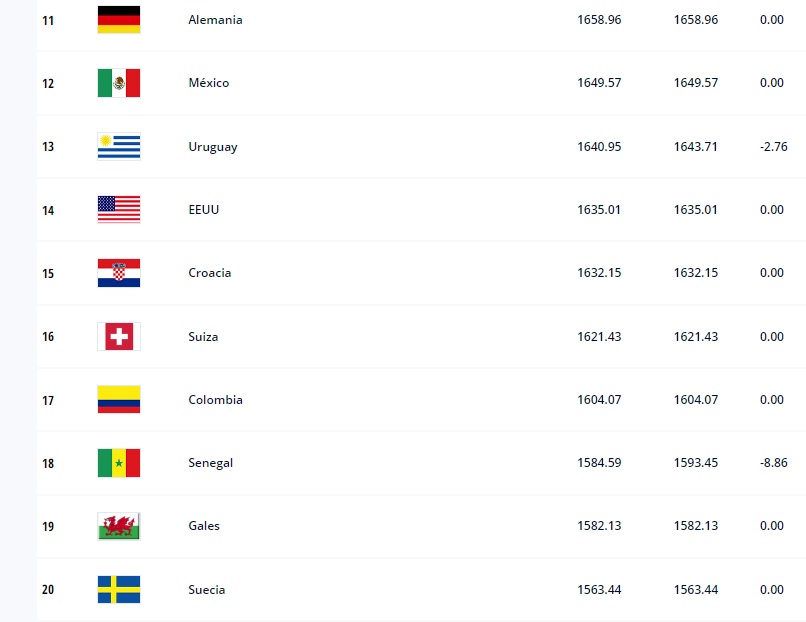The image size is (806, 622).
Task: Open the Suiza team link
Action: pyautogui.click(x=203, y=337)
